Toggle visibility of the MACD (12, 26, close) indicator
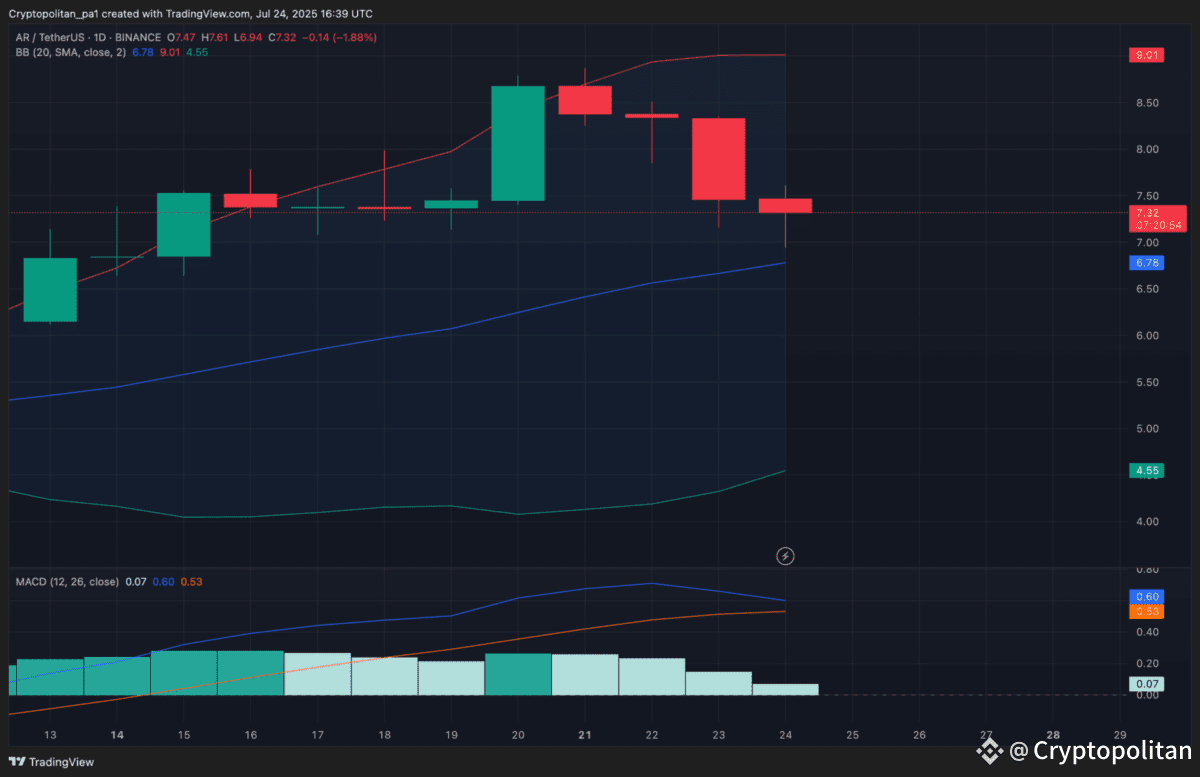This screenshot has width=1200, height=777. (68, 581)
